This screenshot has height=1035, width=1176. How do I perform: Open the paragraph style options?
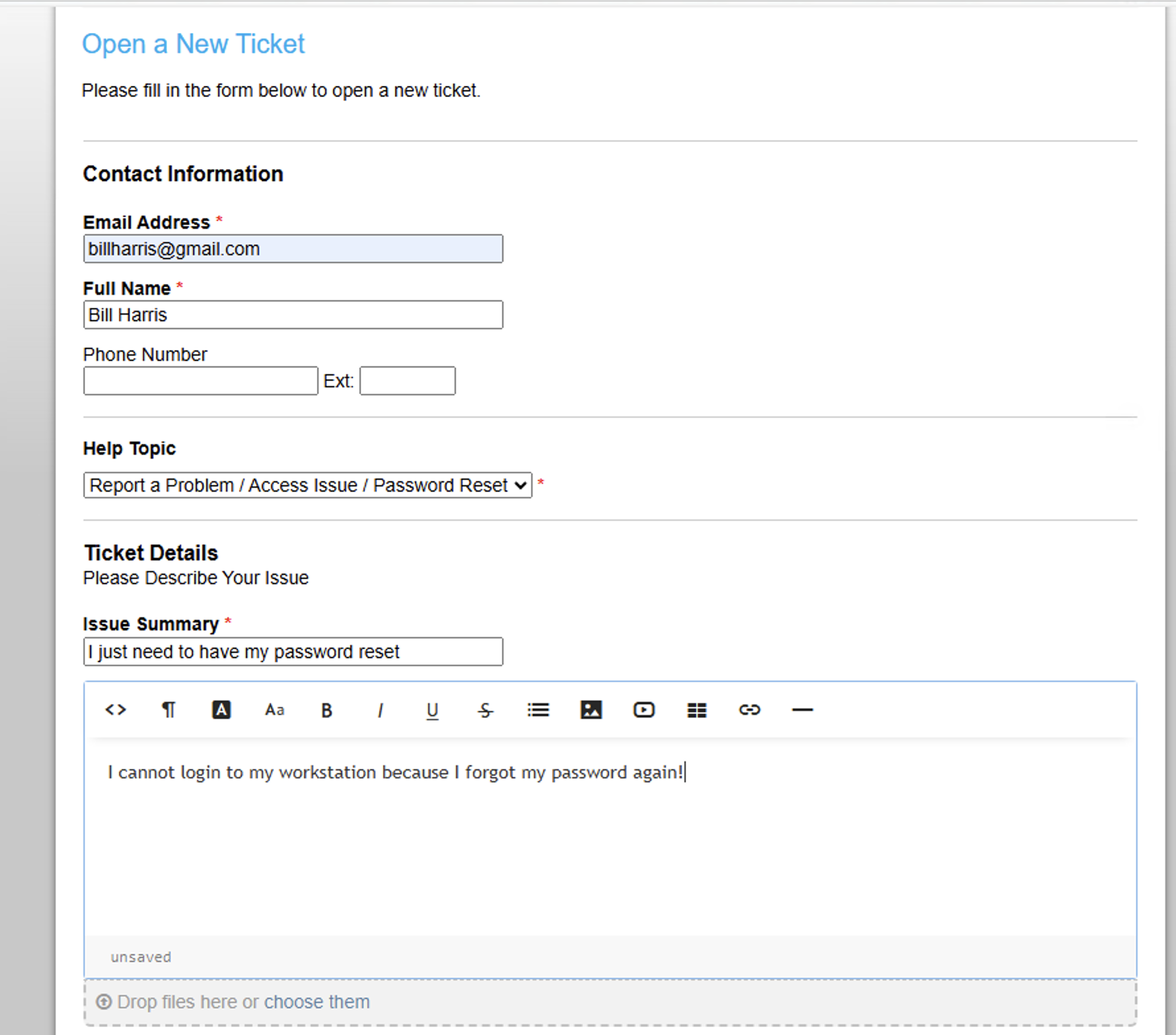(168, 710)
